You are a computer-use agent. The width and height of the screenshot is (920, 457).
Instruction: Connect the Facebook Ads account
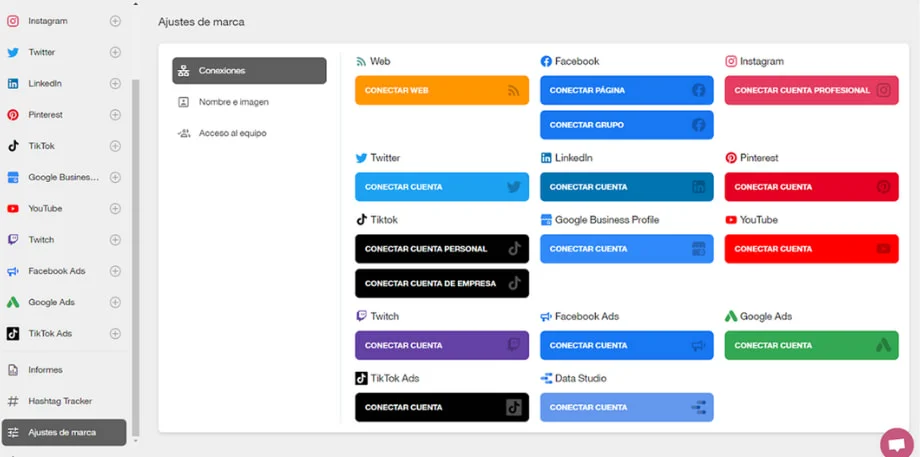[627, 346]
